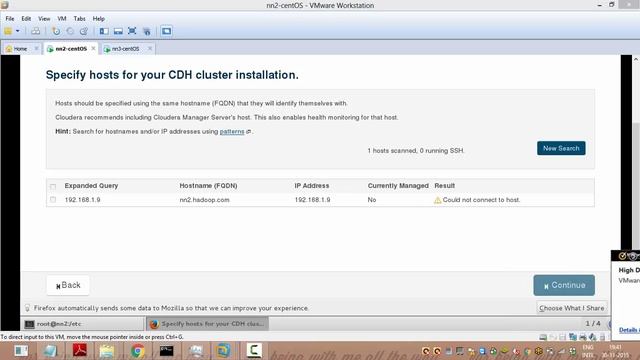Close the Home tab
Viewport: 640px width, 360px height.
click(x=36, y=49)
